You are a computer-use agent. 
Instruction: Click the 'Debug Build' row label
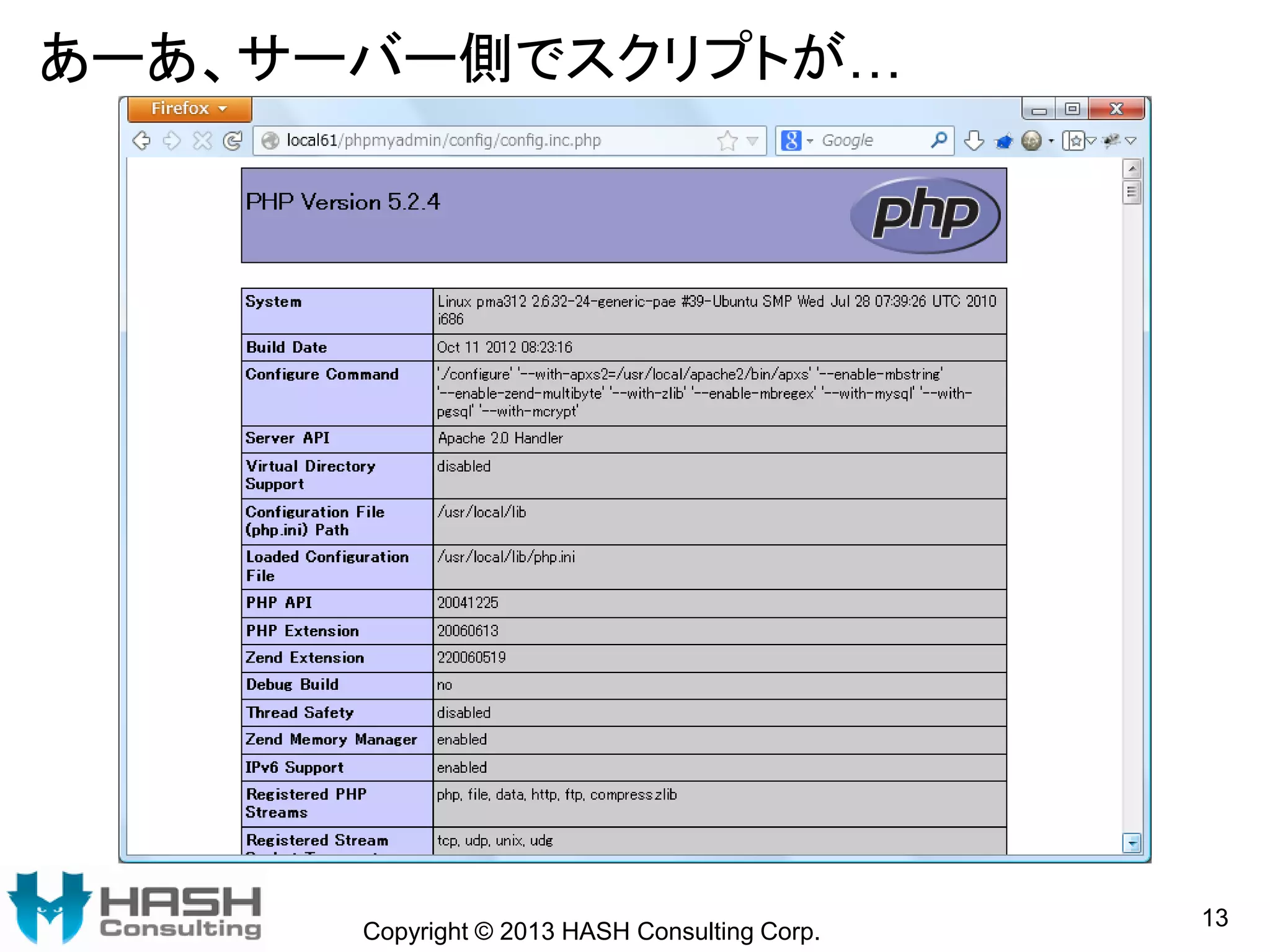click(293, 685)
